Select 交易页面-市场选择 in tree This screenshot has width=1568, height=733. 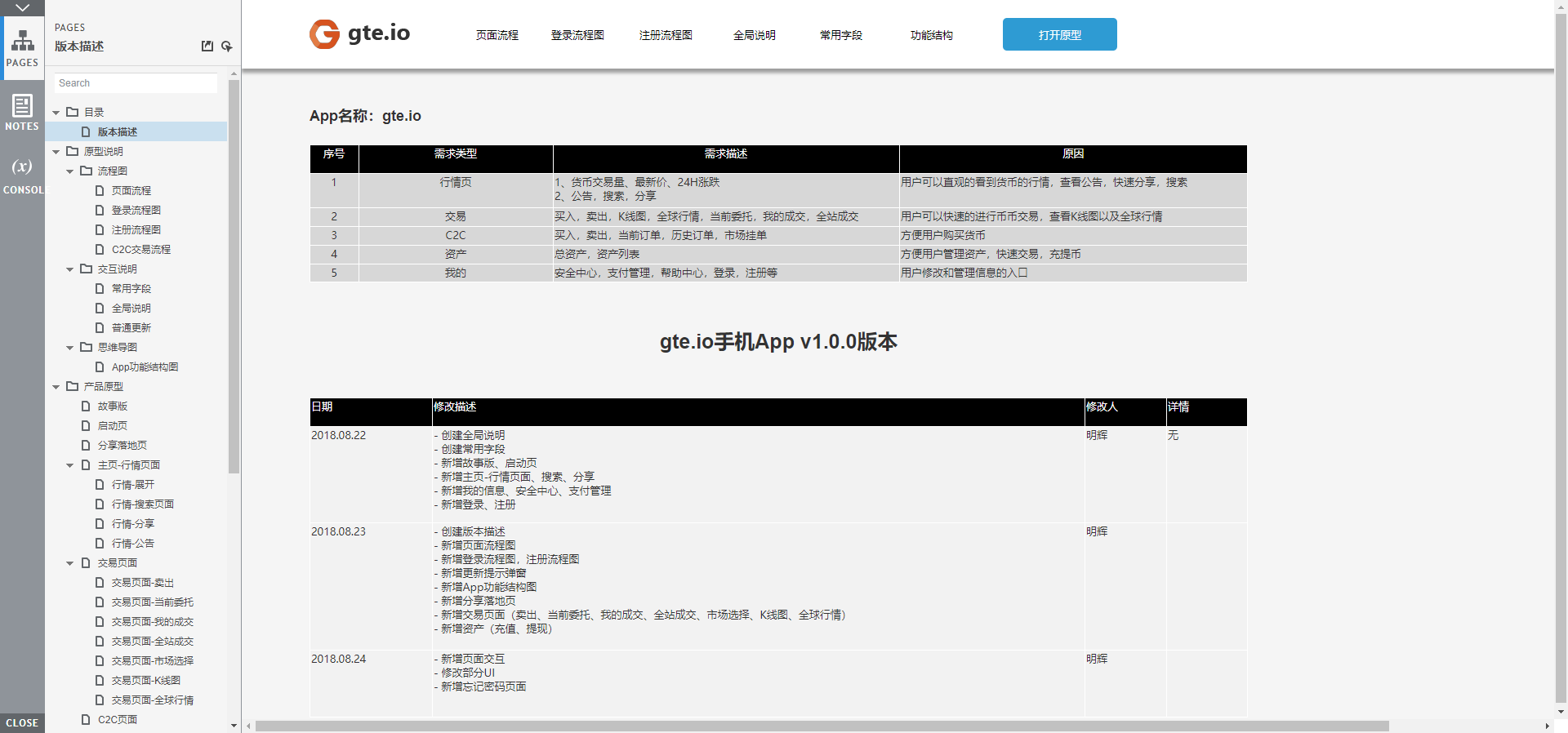153,660
